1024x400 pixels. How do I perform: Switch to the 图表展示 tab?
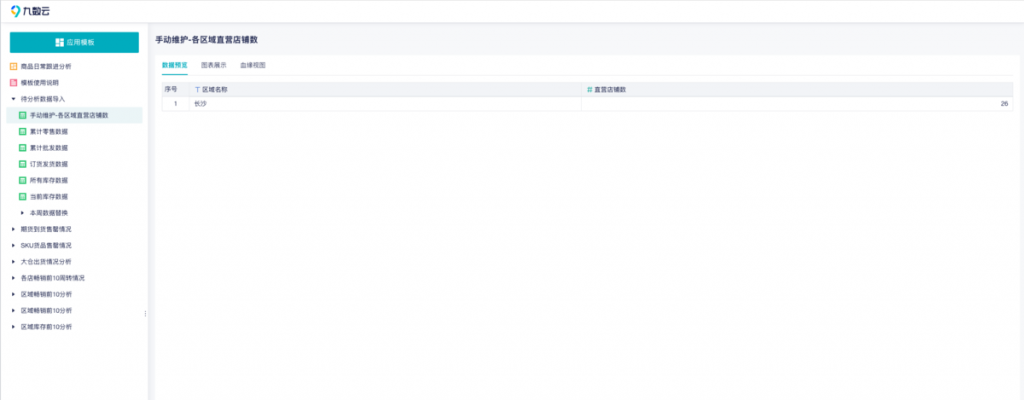click(x=213, y=64)
